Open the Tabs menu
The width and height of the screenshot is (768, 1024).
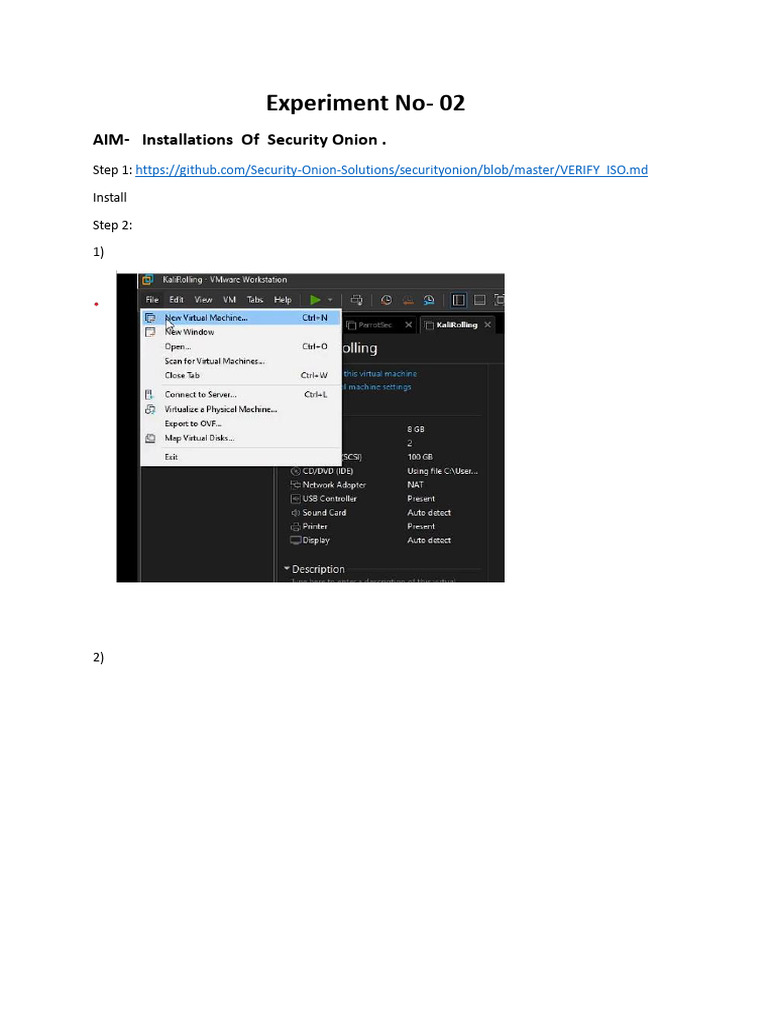point(255,300)
